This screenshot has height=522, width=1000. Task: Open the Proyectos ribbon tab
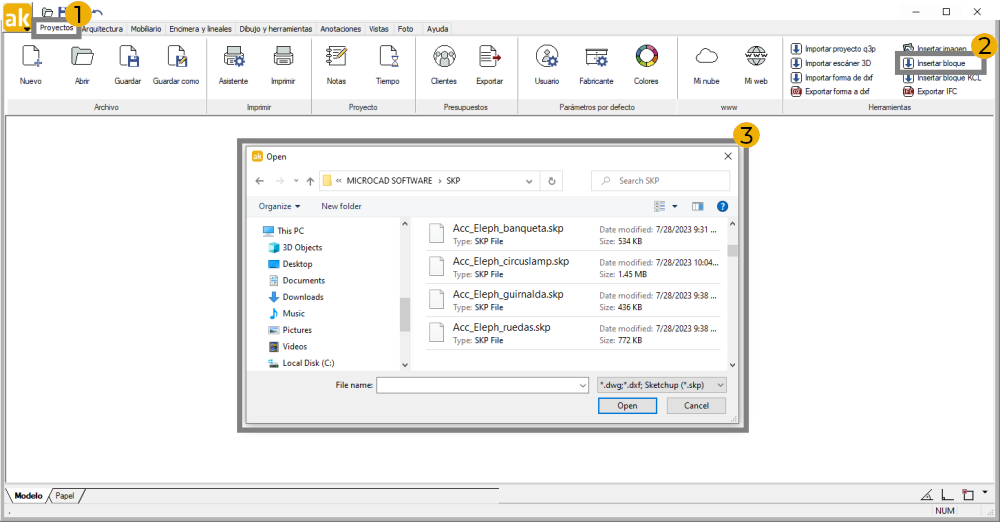click(x=56, y=28)
